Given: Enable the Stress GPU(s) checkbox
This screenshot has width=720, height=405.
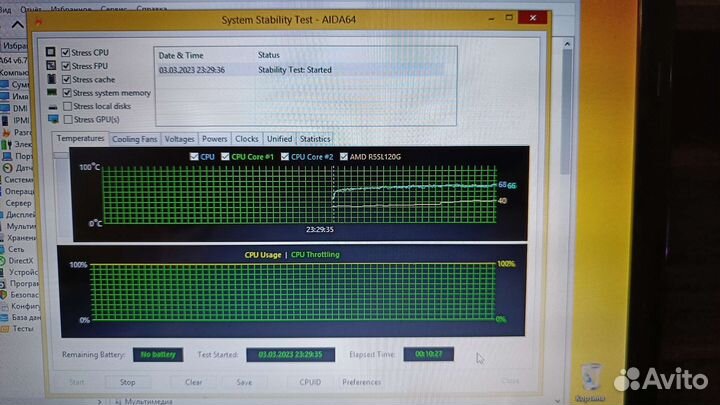Looking at the screenshot, I should click(68, 119).
